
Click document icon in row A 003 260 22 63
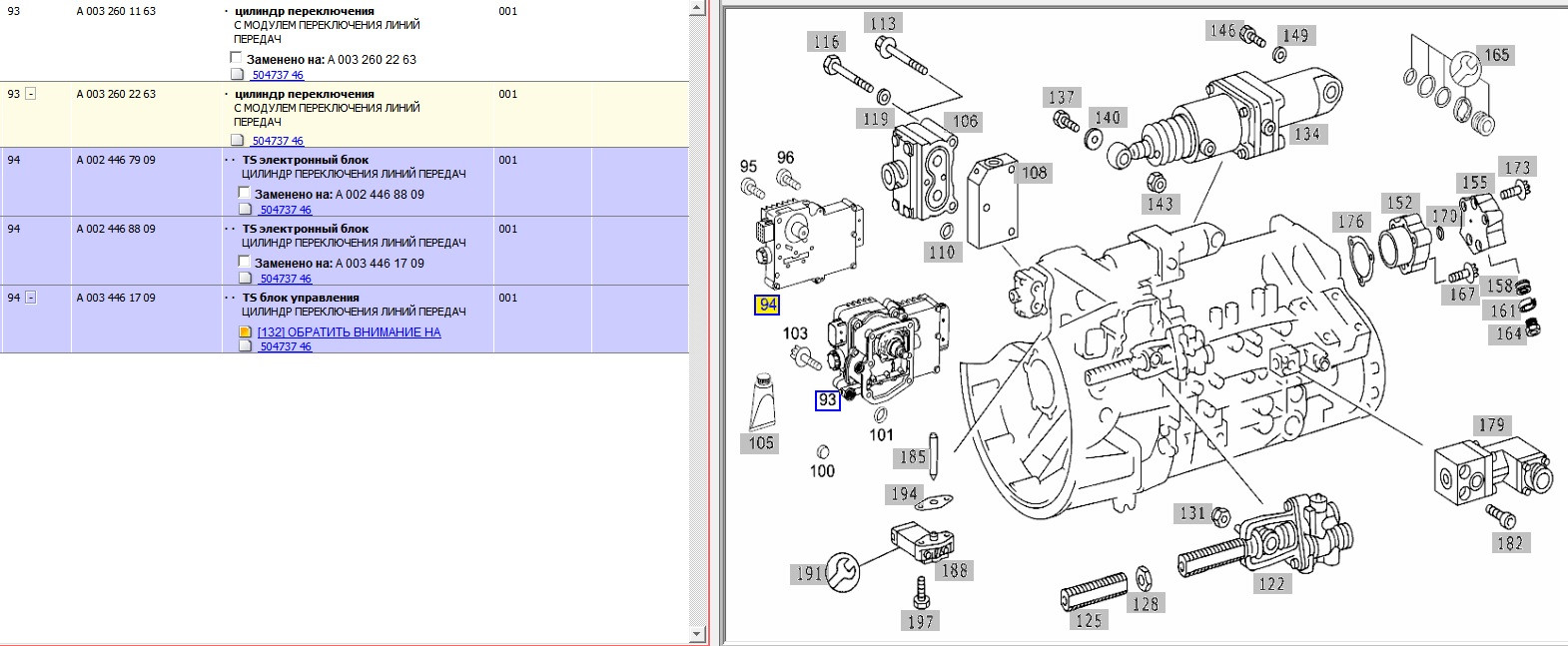click(x=237, y=141)
